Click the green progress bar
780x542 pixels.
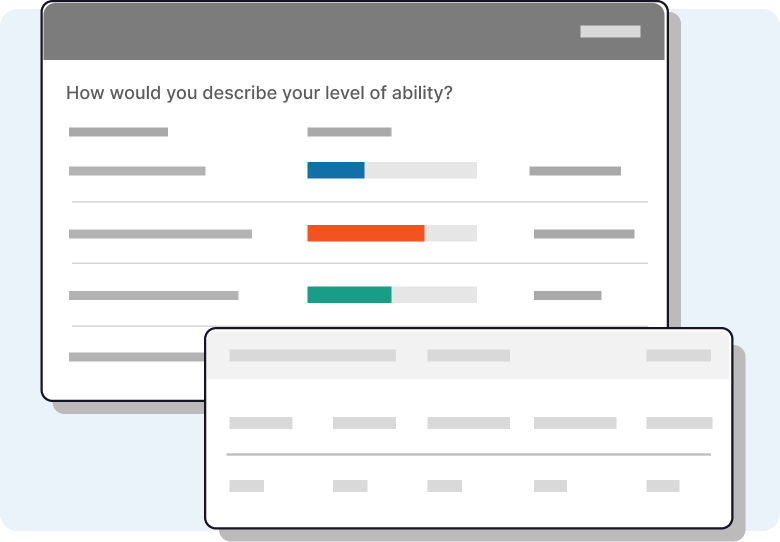click(x=349, y=295)
